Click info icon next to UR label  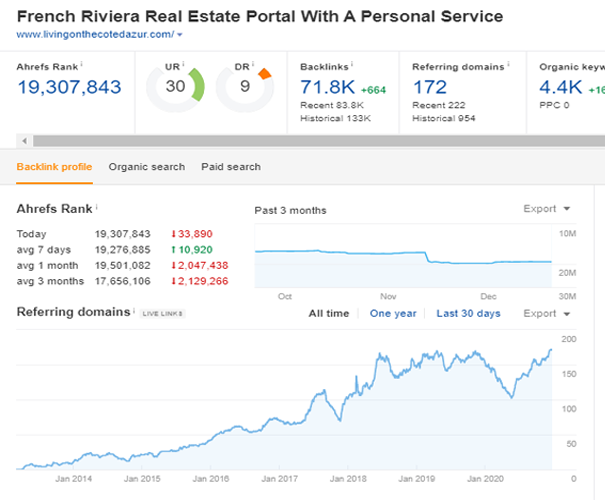[x=183, y=64]
